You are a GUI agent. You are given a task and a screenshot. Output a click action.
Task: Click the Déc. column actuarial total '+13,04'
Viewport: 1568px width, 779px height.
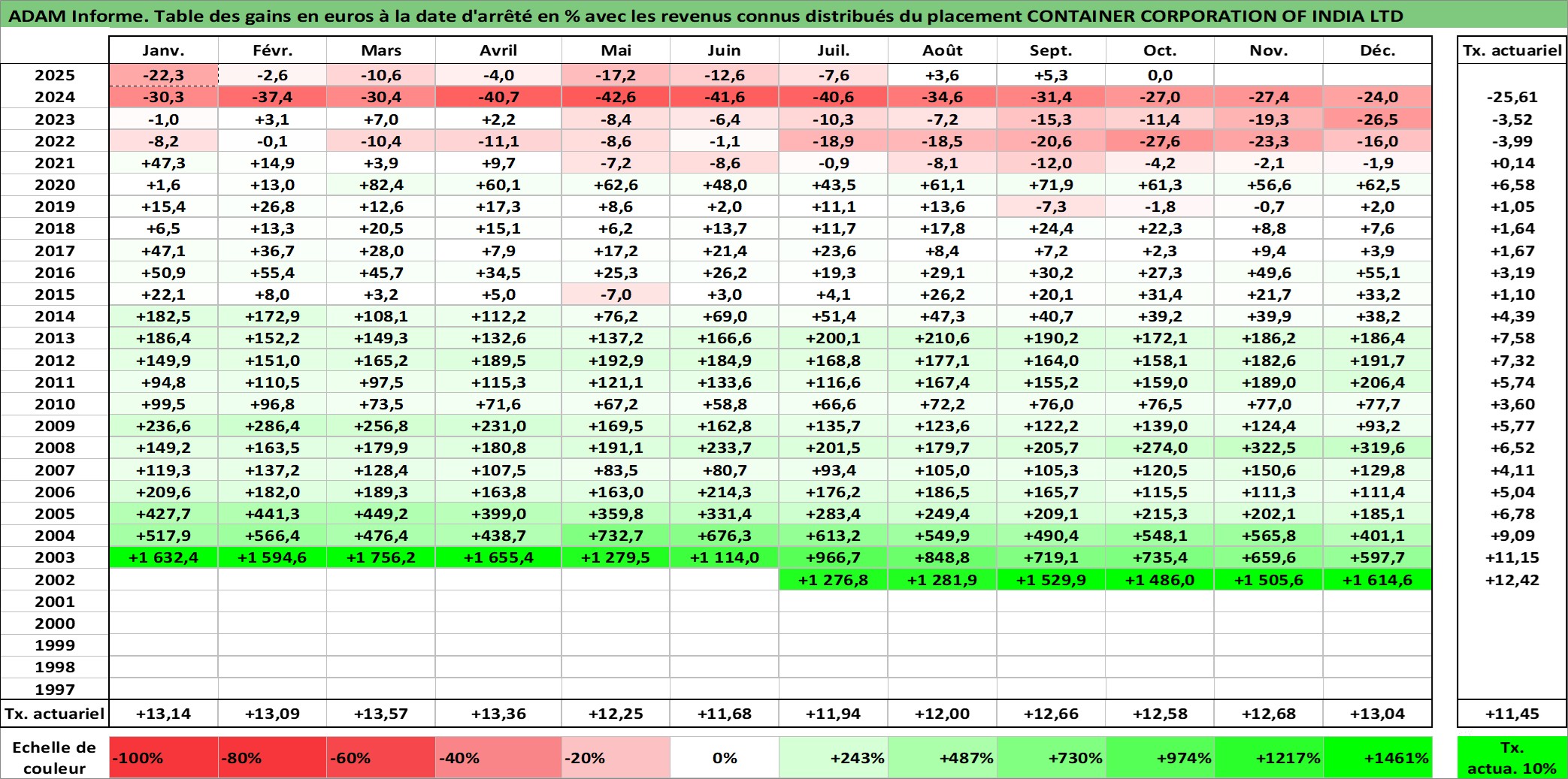(x=1377, y=714)
